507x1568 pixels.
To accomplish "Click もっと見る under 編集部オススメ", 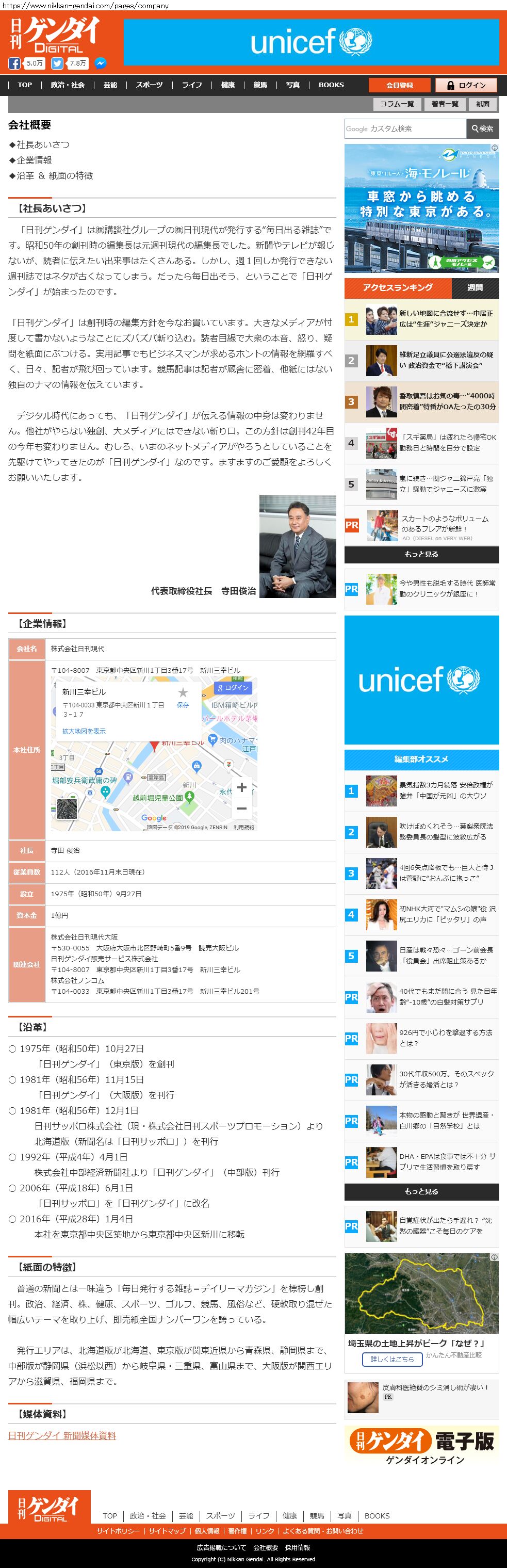I will pos(421,1192).
